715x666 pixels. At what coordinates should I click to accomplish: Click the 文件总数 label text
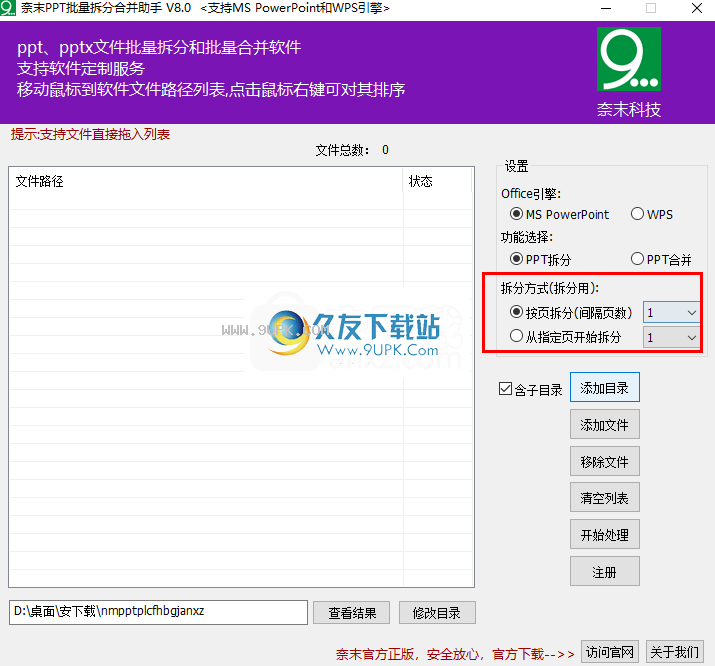(x=342, y=150)
